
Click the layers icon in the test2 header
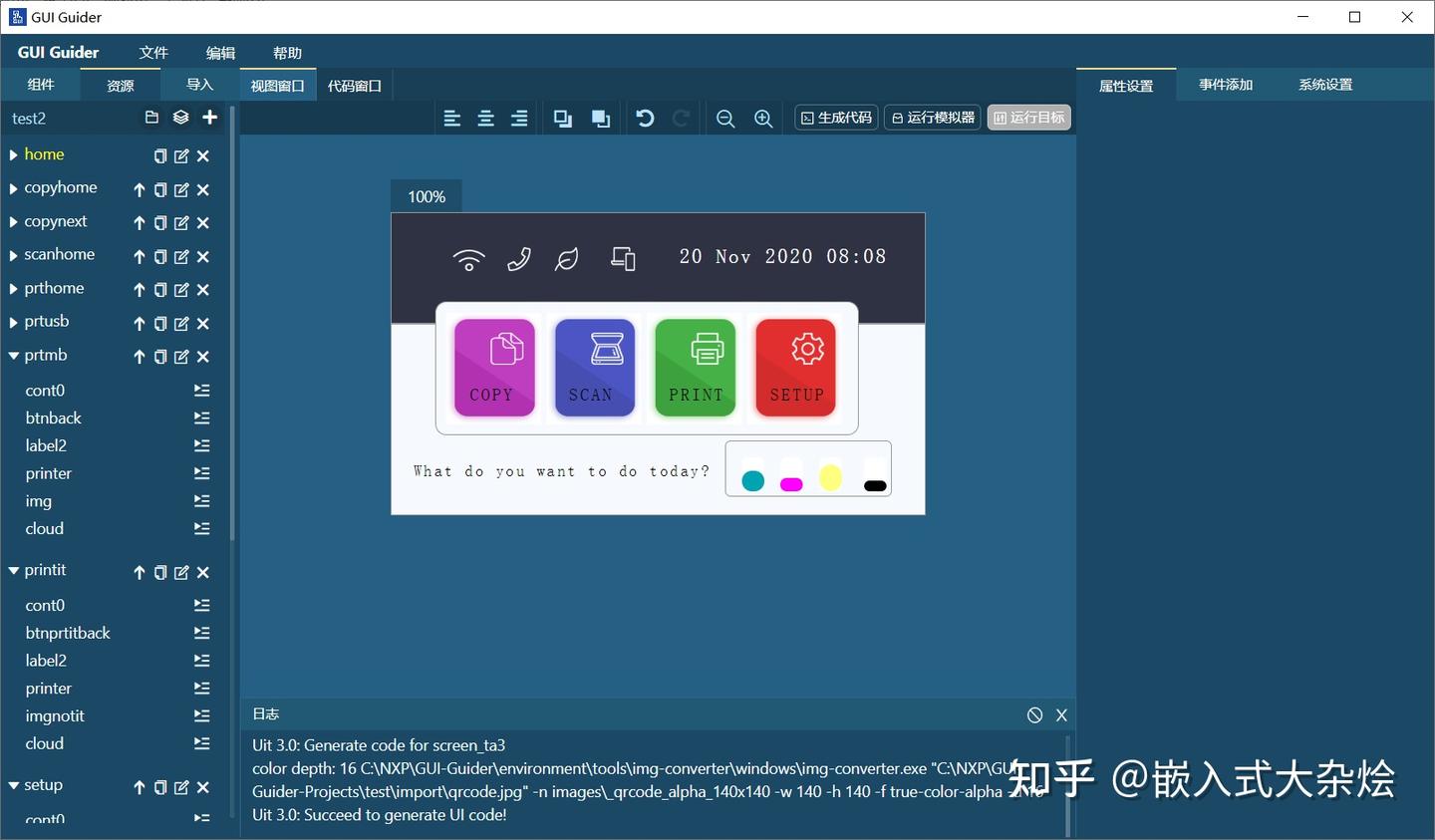tap(180, 118)
